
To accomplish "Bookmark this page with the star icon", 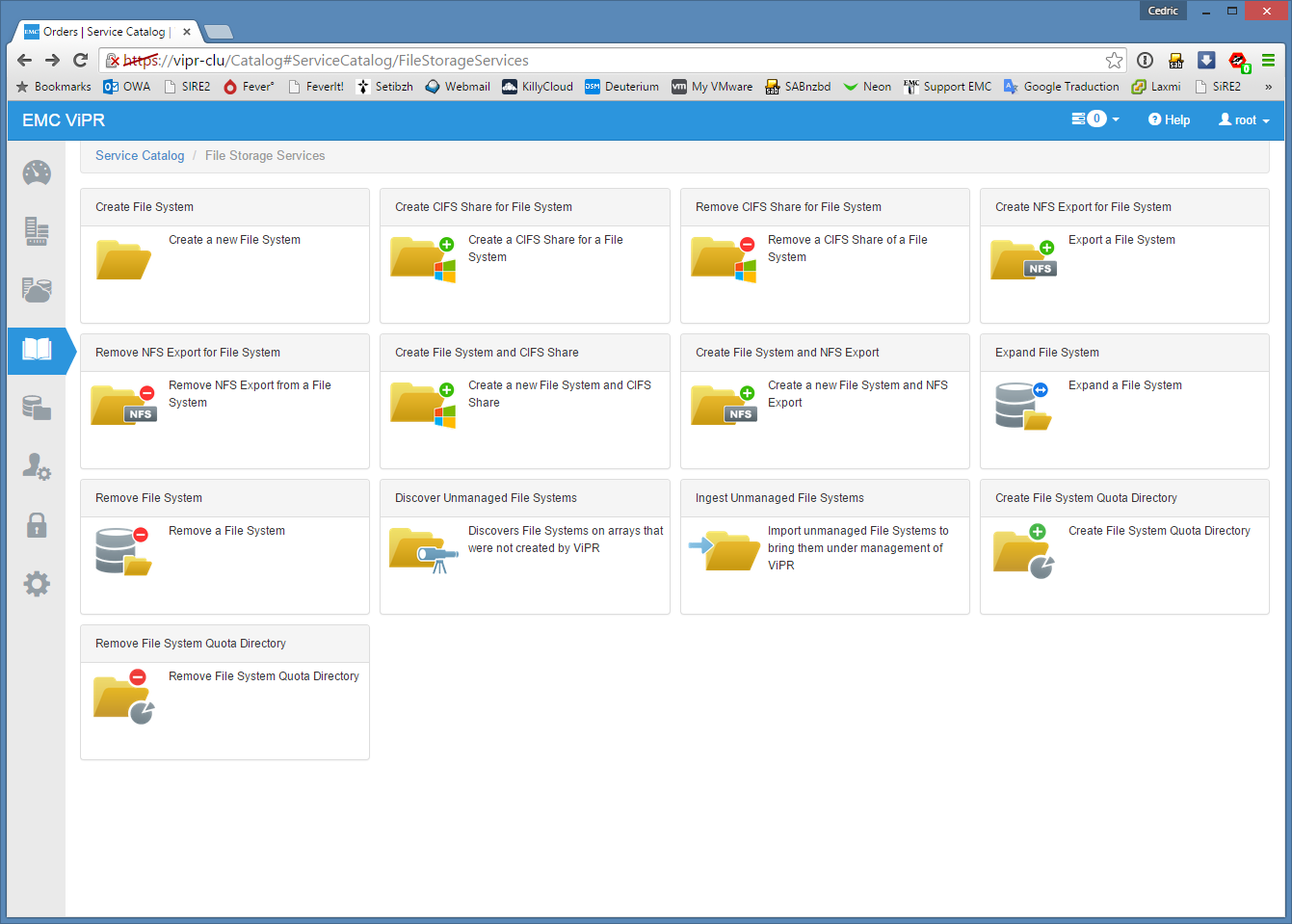I will [1114, 61].
